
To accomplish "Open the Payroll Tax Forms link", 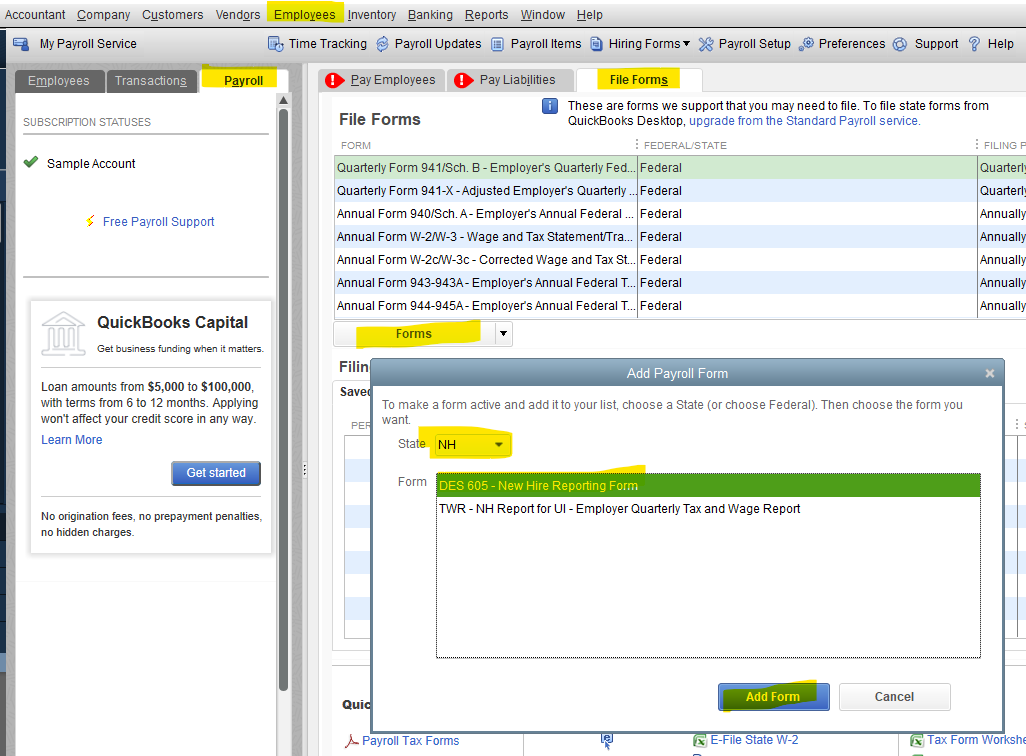I will [410, 741].
